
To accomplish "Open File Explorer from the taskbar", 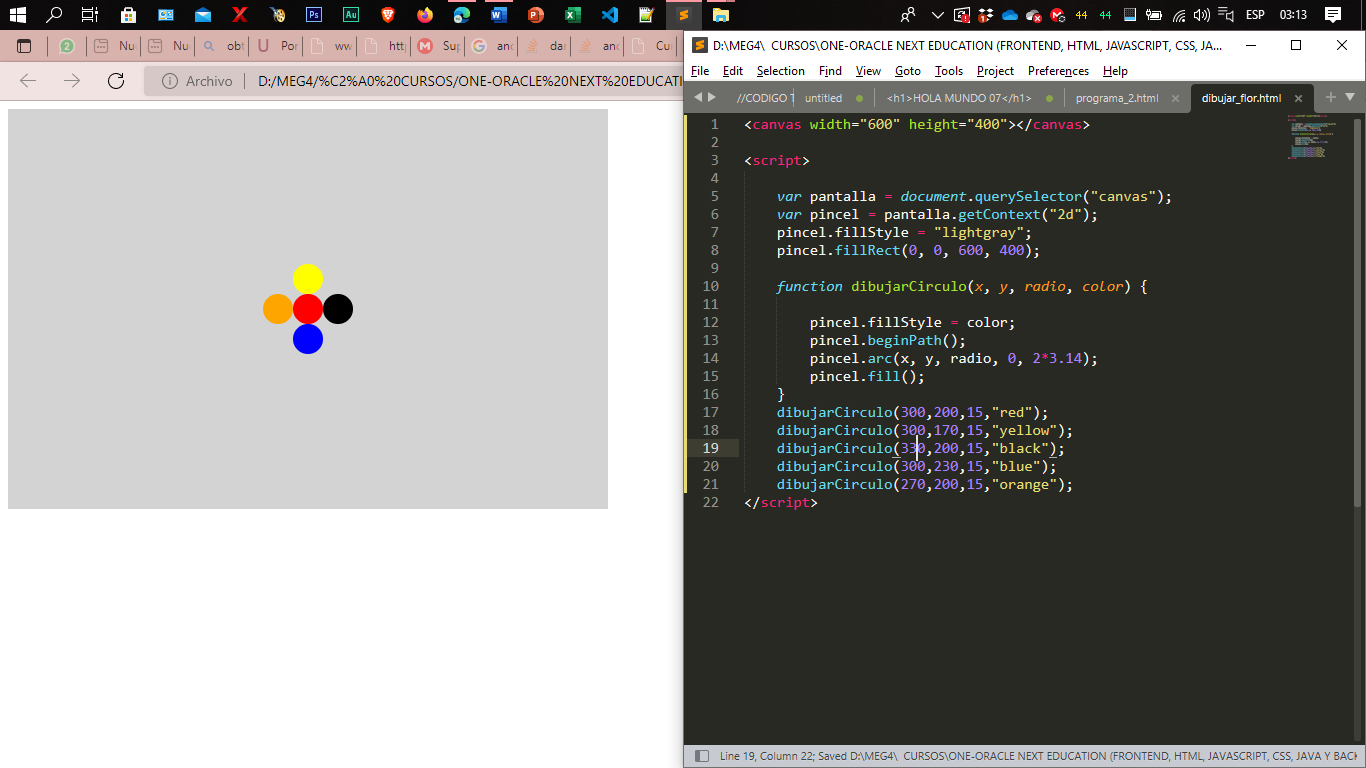I will point(720,15).
